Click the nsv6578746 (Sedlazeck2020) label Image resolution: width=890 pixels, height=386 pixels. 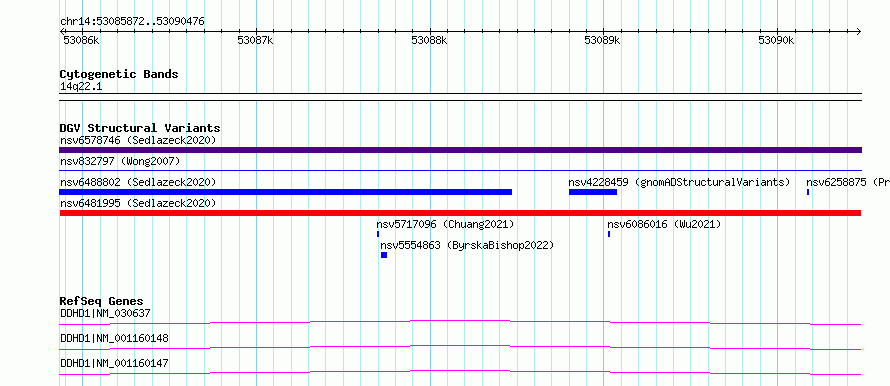pos(138,140)
